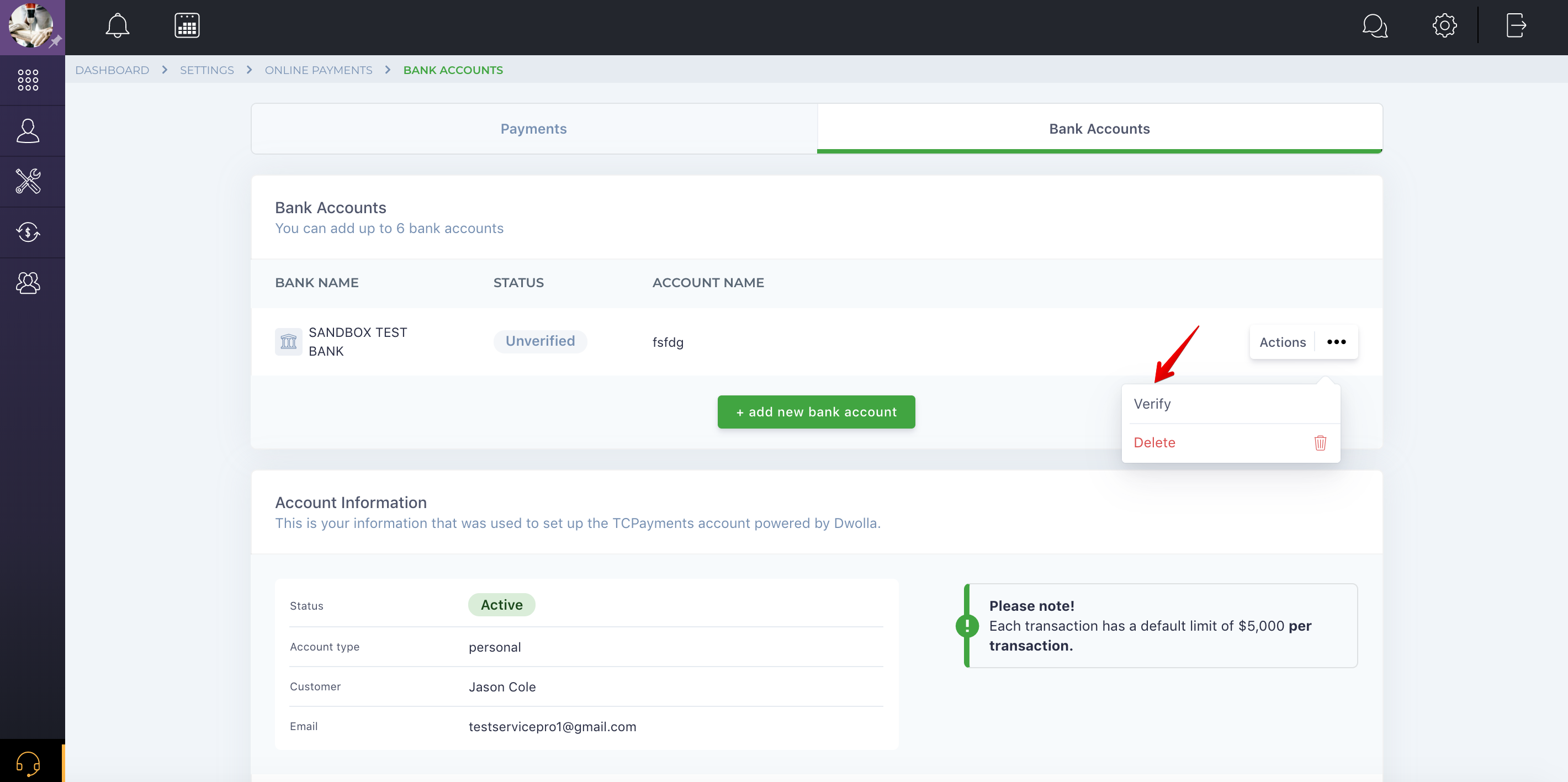Screen dimensions: 1568x782
Task: Go to Settings breadcrumb link
Action: pos(207,70)
